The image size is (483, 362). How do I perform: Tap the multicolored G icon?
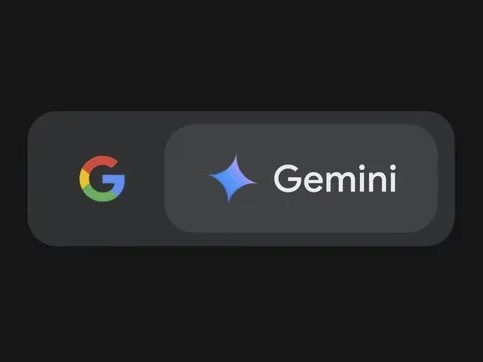102,179
